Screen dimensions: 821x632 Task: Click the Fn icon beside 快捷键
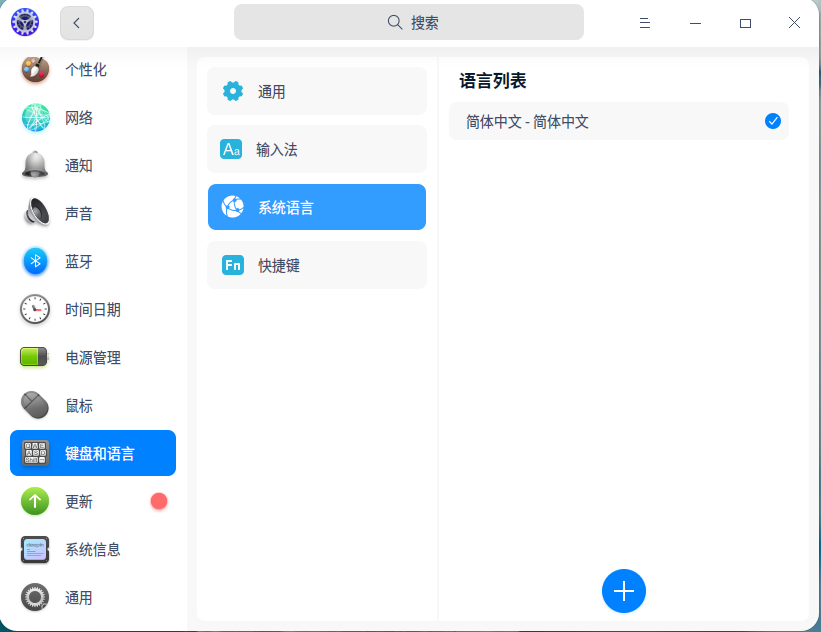click(232, 265)
